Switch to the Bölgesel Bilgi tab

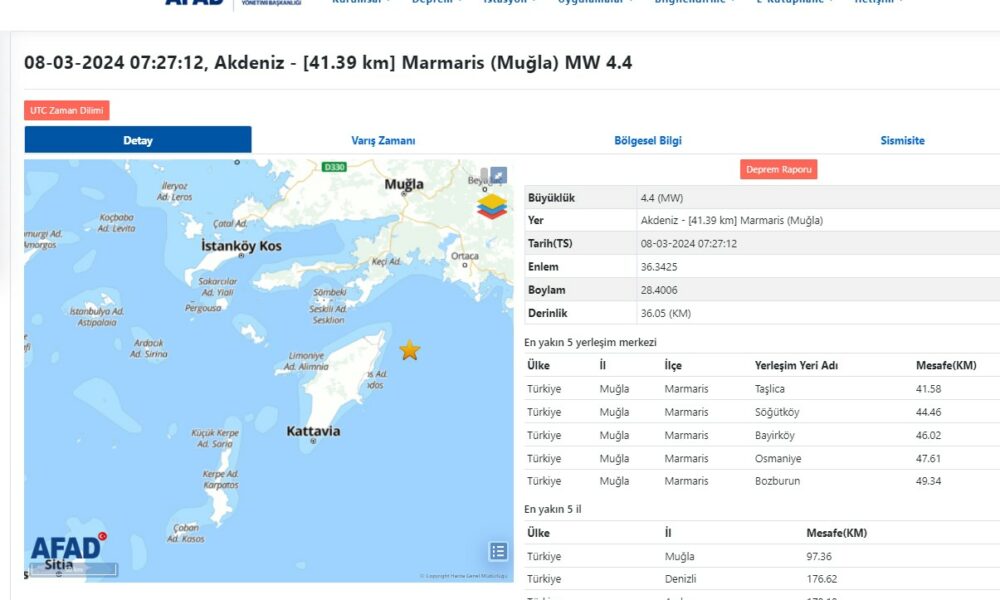point(647,141)
